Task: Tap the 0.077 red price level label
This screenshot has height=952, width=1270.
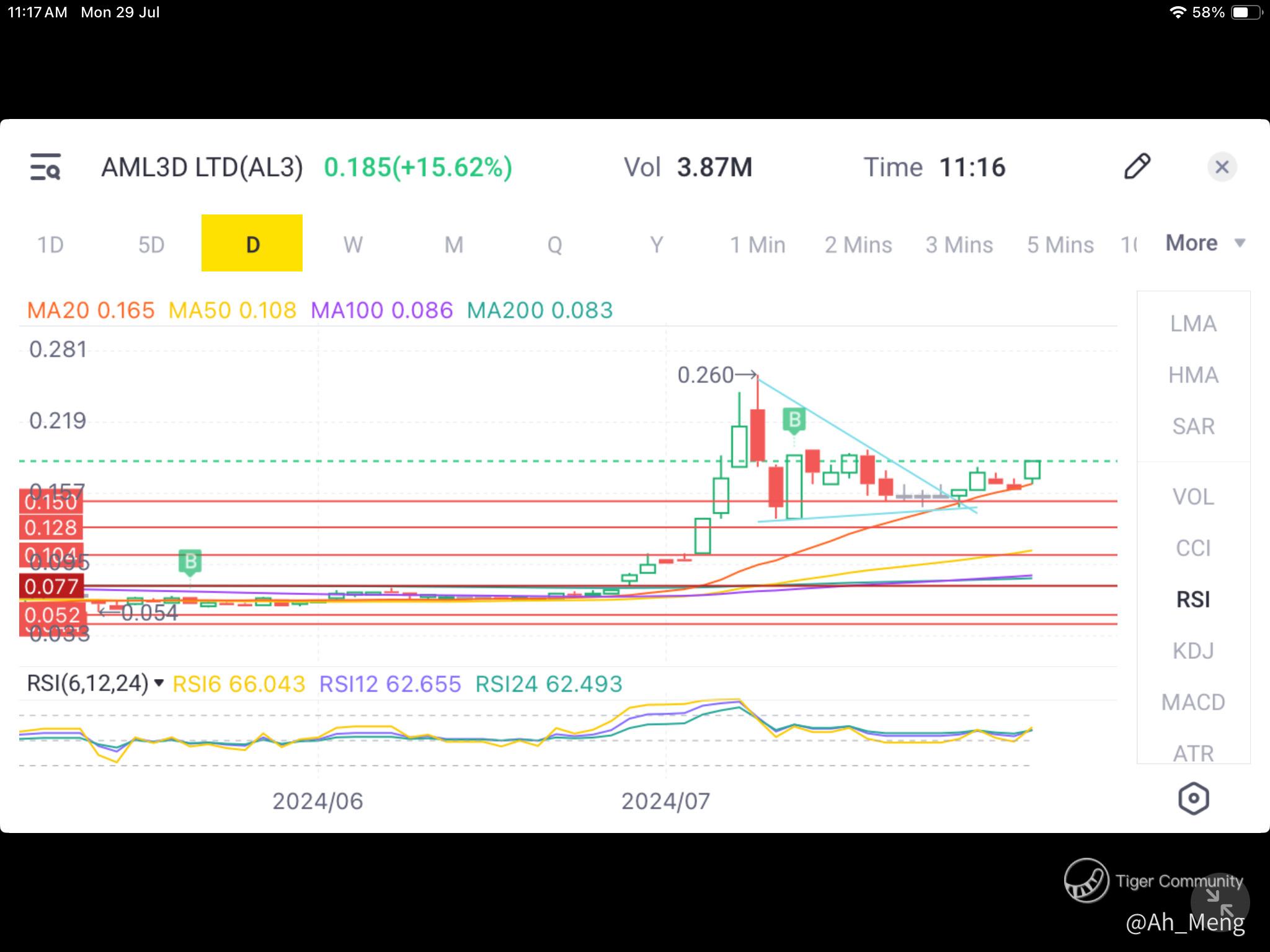Action: [51, 586]
